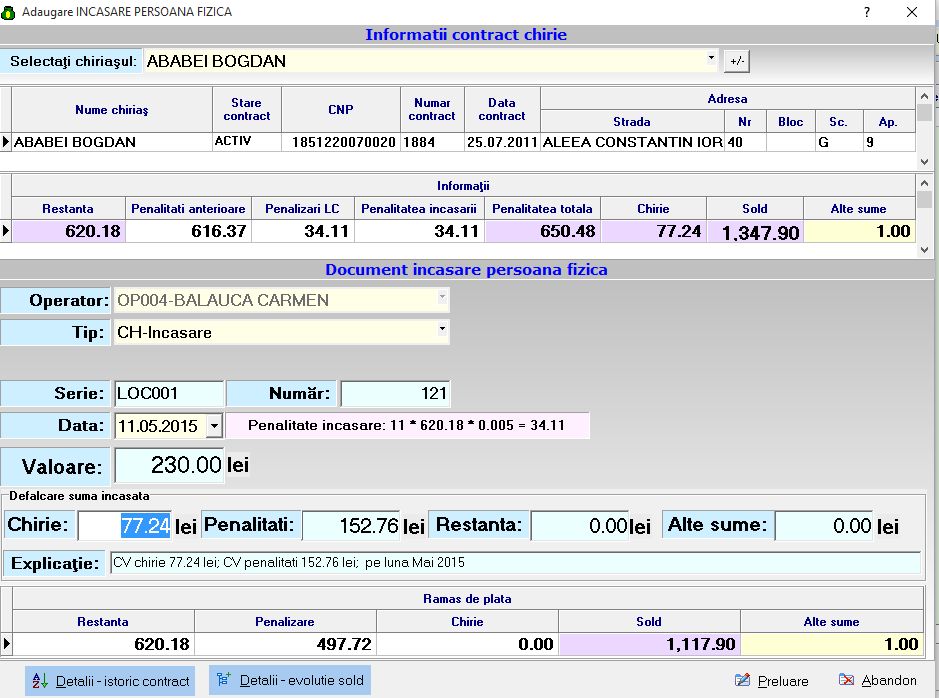Select the ABABEI BOGDAN row in tenant grid
Image resolution: width=939 pixels, height=698 pixels.
[x=110, y=142]
